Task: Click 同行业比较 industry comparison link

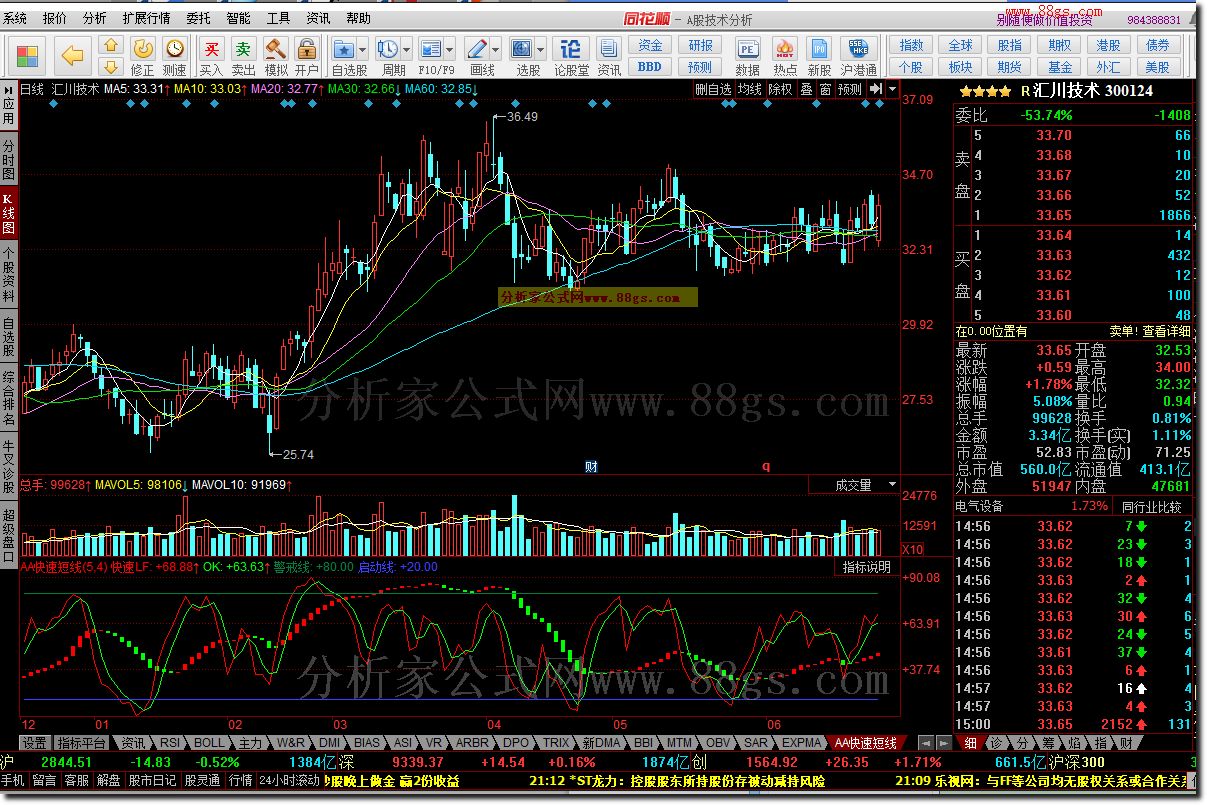Action: tap(1151, 507)
